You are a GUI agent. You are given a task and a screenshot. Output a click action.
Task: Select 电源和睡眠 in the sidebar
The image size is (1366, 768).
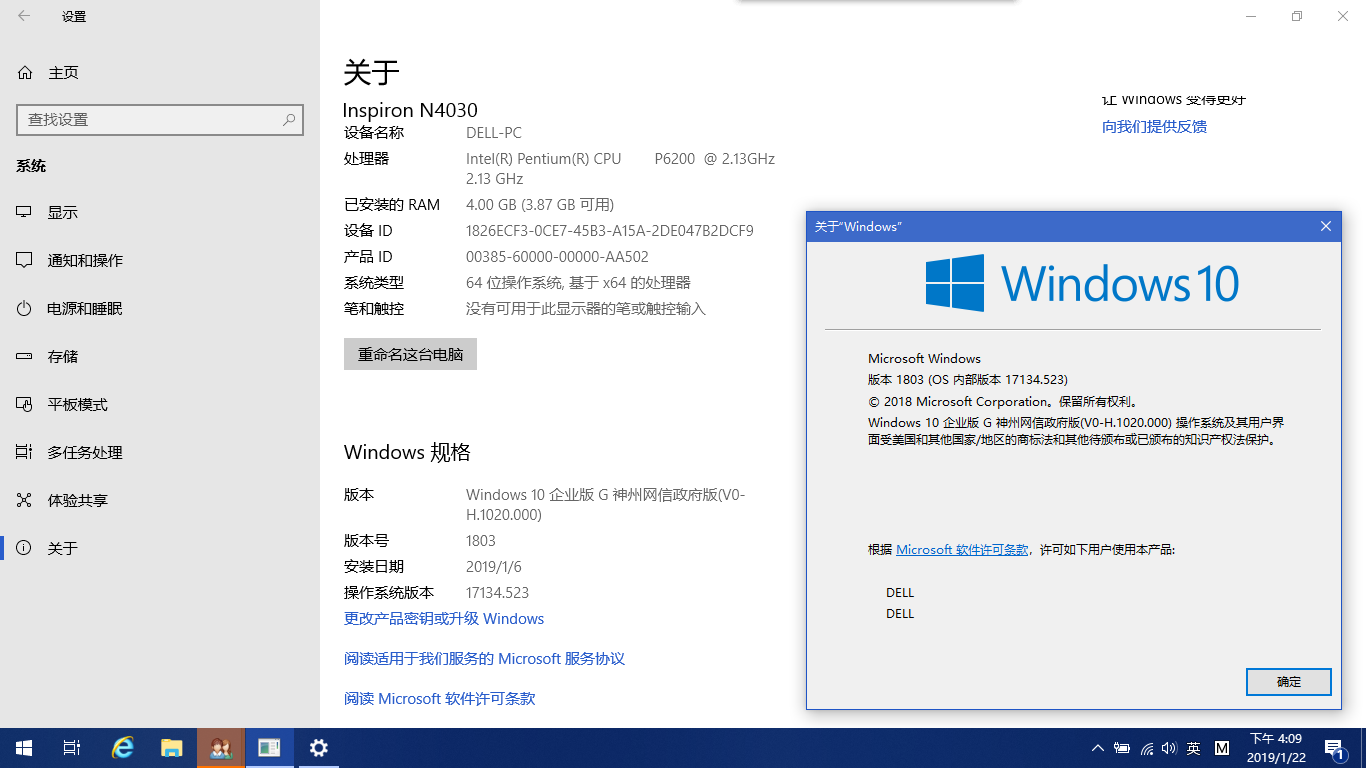tap(84, 309)
